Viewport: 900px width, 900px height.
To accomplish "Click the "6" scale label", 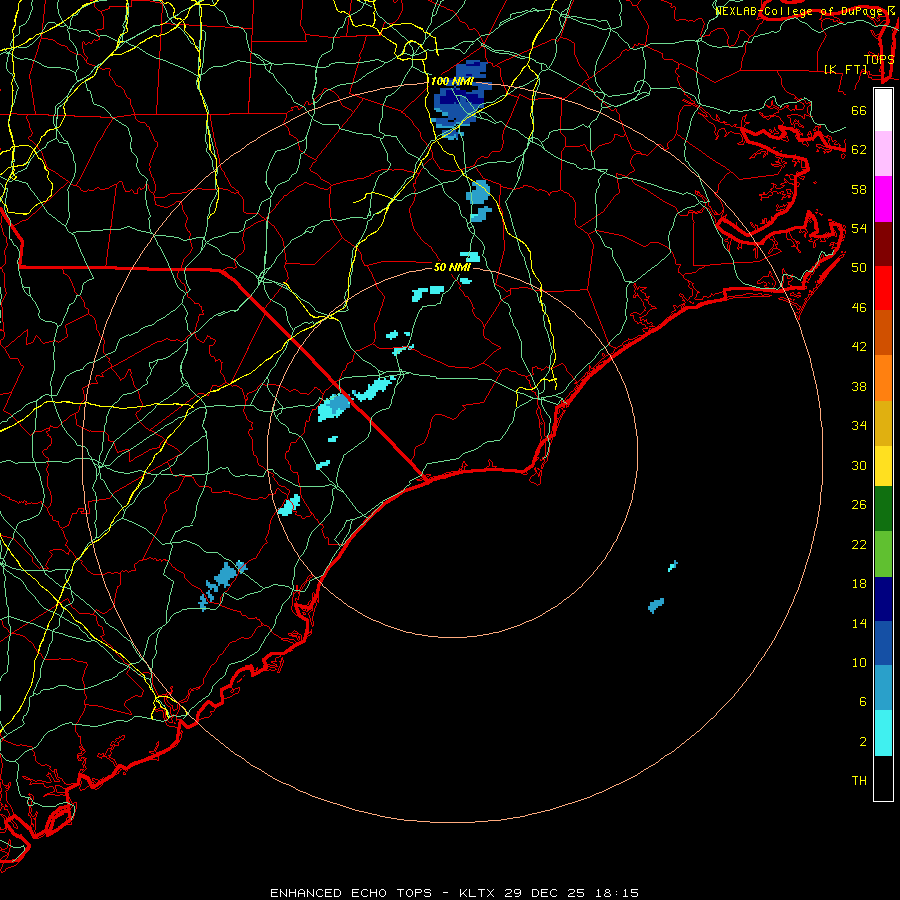I will [x=862, y=702].
